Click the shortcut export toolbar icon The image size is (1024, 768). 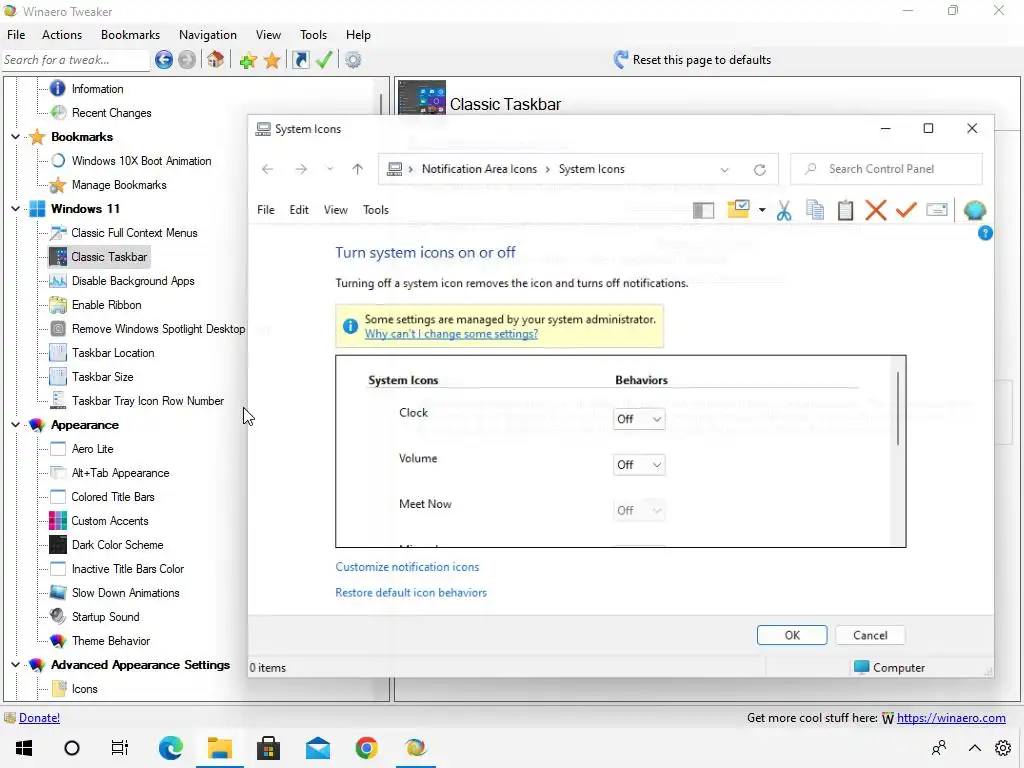[x=300, y=60]
